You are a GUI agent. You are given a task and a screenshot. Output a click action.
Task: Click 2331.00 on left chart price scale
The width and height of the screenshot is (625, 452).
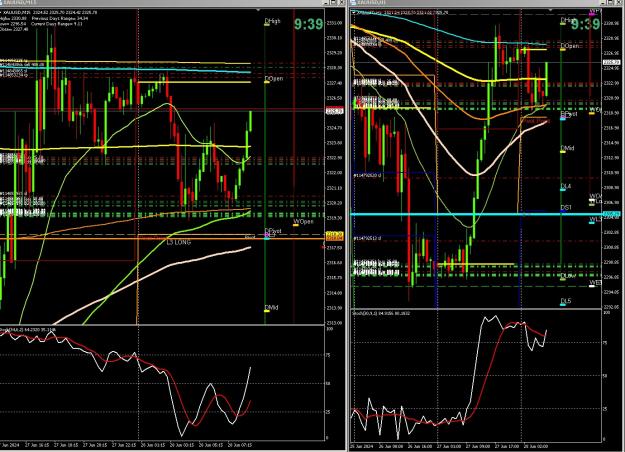pyautogui.click(x=334, y=23)
